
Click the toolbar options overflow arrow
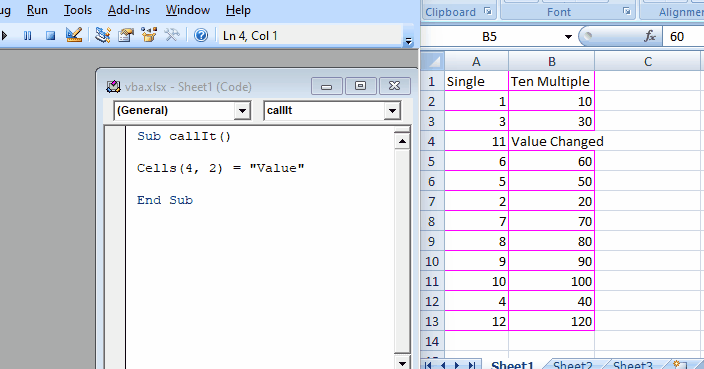pos(408,41)
